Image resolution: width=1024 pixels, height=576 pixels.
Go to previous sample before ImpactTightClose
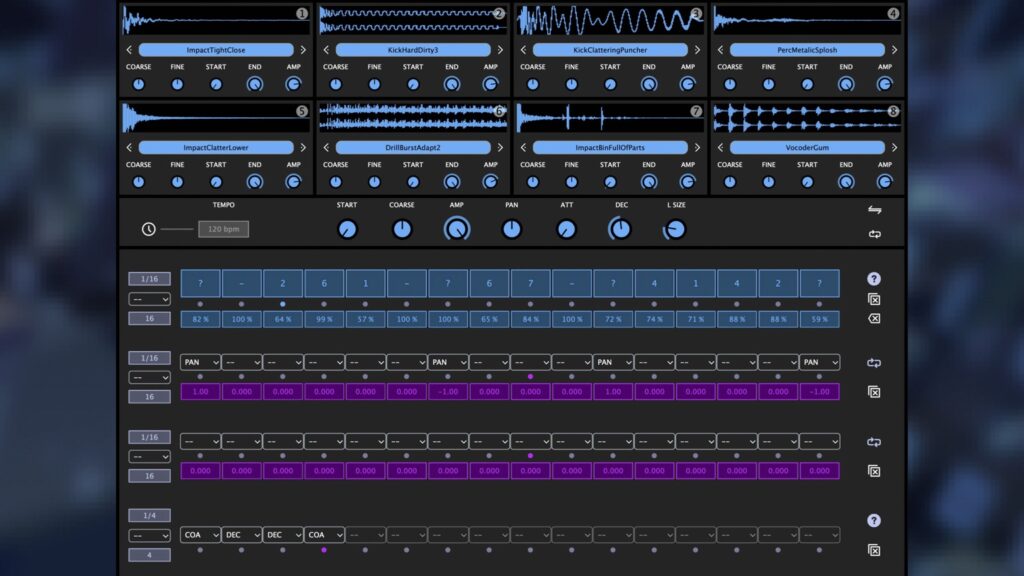point(129,50)
